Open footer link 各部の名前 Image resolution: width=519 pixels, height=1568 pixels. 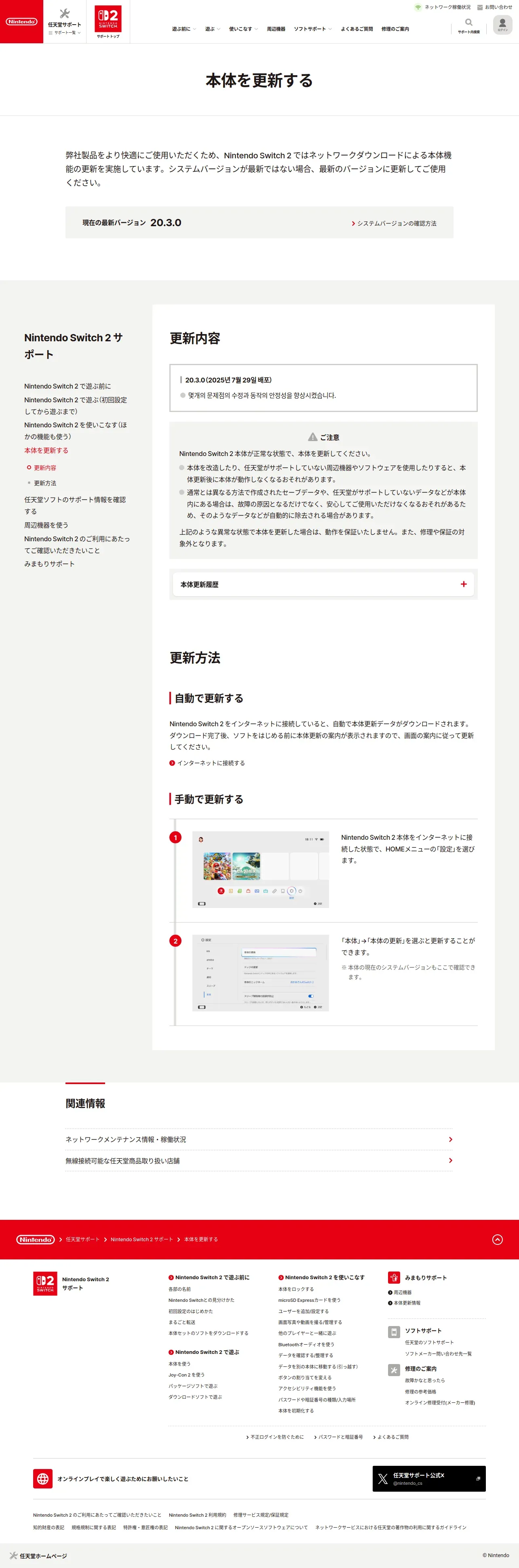click(x=180, y=1289)
